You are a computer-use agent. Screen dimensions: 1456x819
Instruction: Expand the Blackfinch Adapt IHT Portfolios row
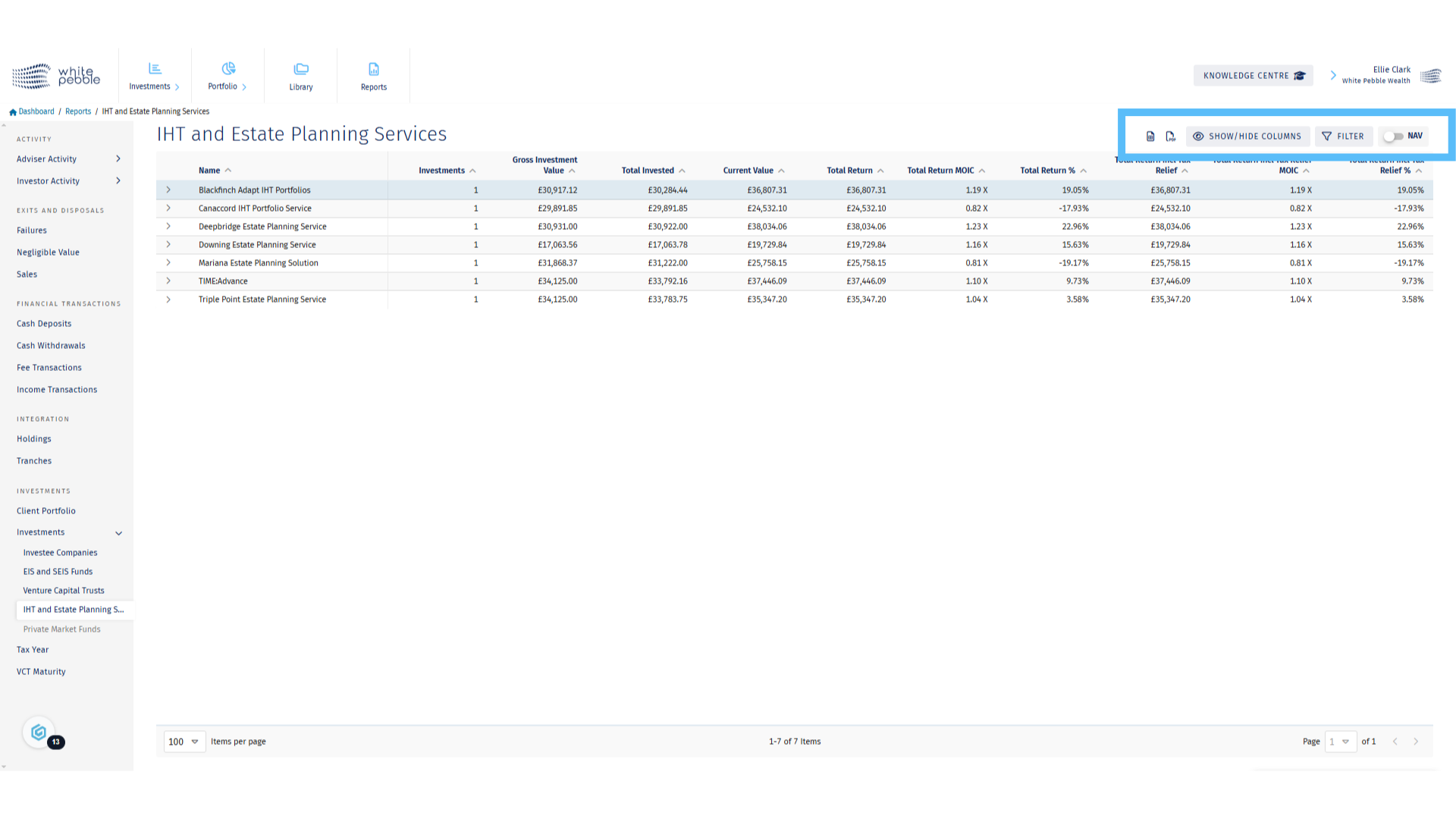pos(168,190)
